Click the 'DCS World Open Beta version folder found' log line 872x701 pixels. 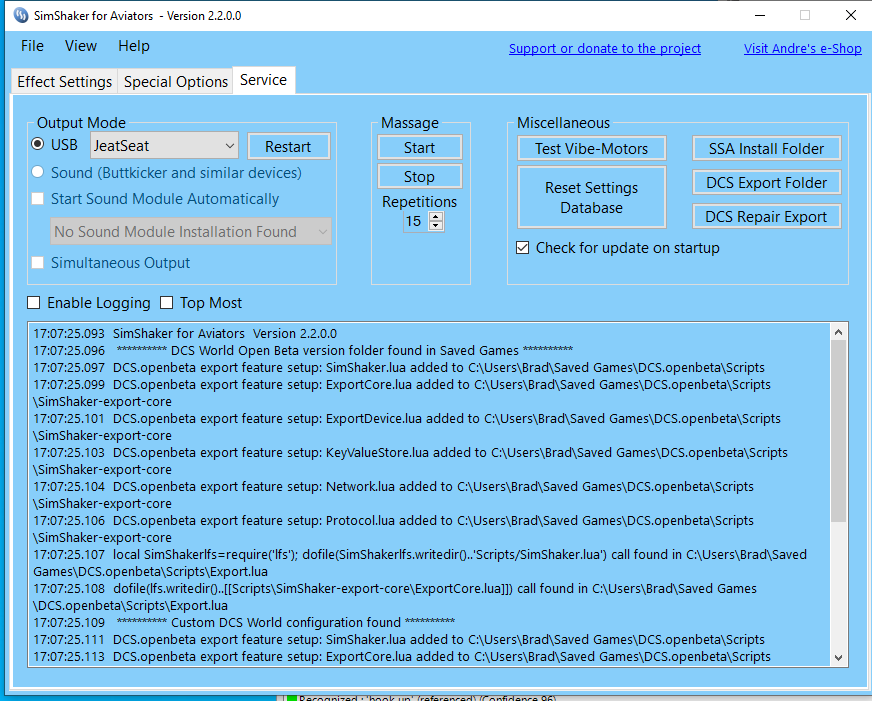pos(303,350)
